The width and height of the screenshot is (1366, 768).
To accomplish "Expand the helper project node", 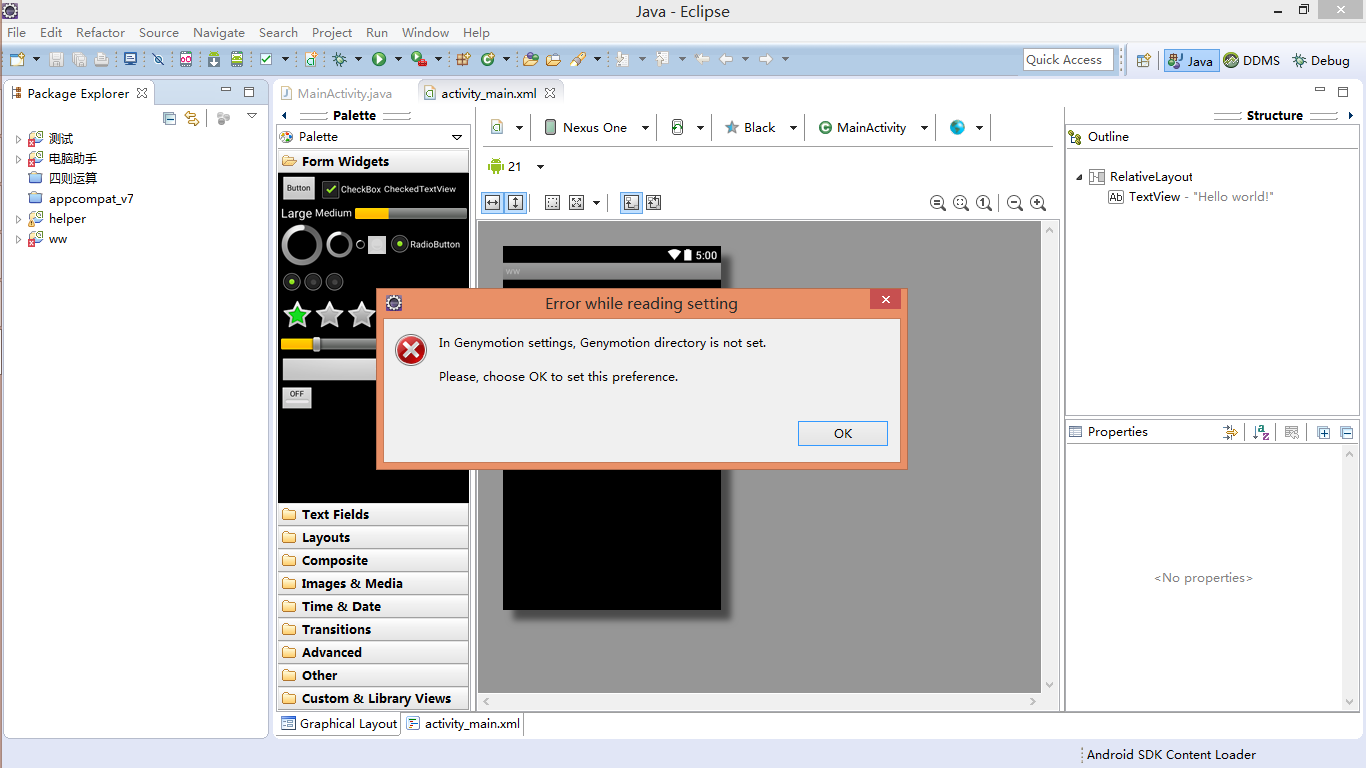I will [18, 219].
